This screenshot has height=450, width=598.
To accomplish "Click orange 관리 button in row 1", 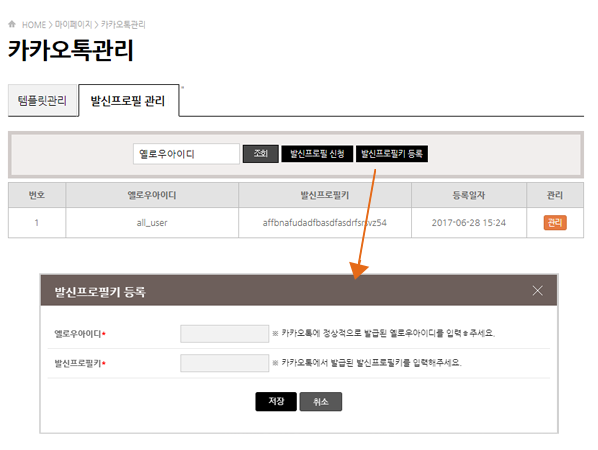I will (x=555, y=223).
